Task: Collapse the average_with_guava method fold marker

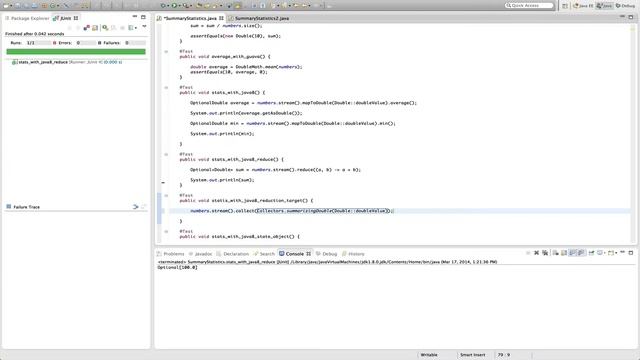Action: coord(166,52)
